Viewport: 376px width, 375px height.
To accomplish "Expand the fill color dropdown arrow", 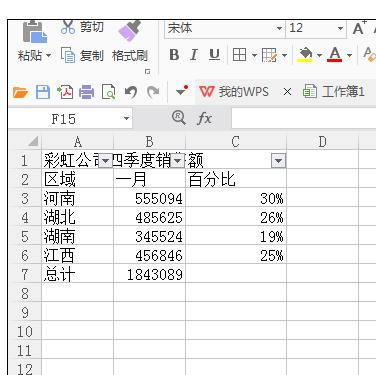I will click(x=319, y=55).
